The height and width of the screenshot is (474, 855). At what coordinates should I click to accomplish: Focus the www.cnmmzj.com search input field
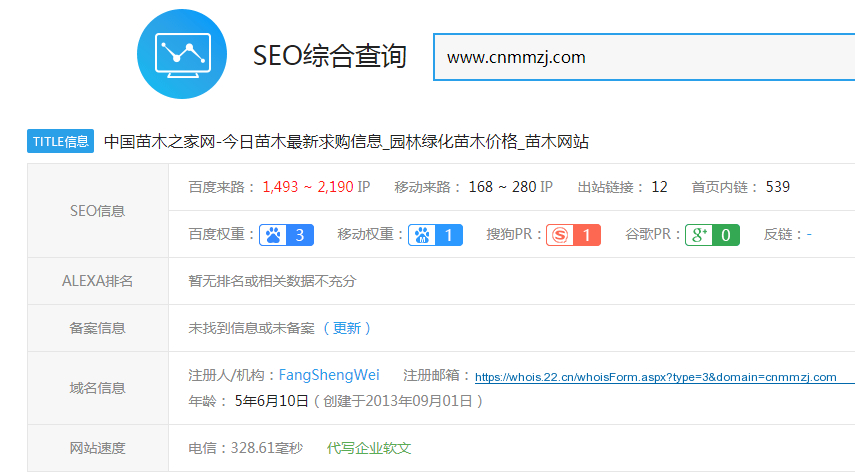tap(644, 57)
